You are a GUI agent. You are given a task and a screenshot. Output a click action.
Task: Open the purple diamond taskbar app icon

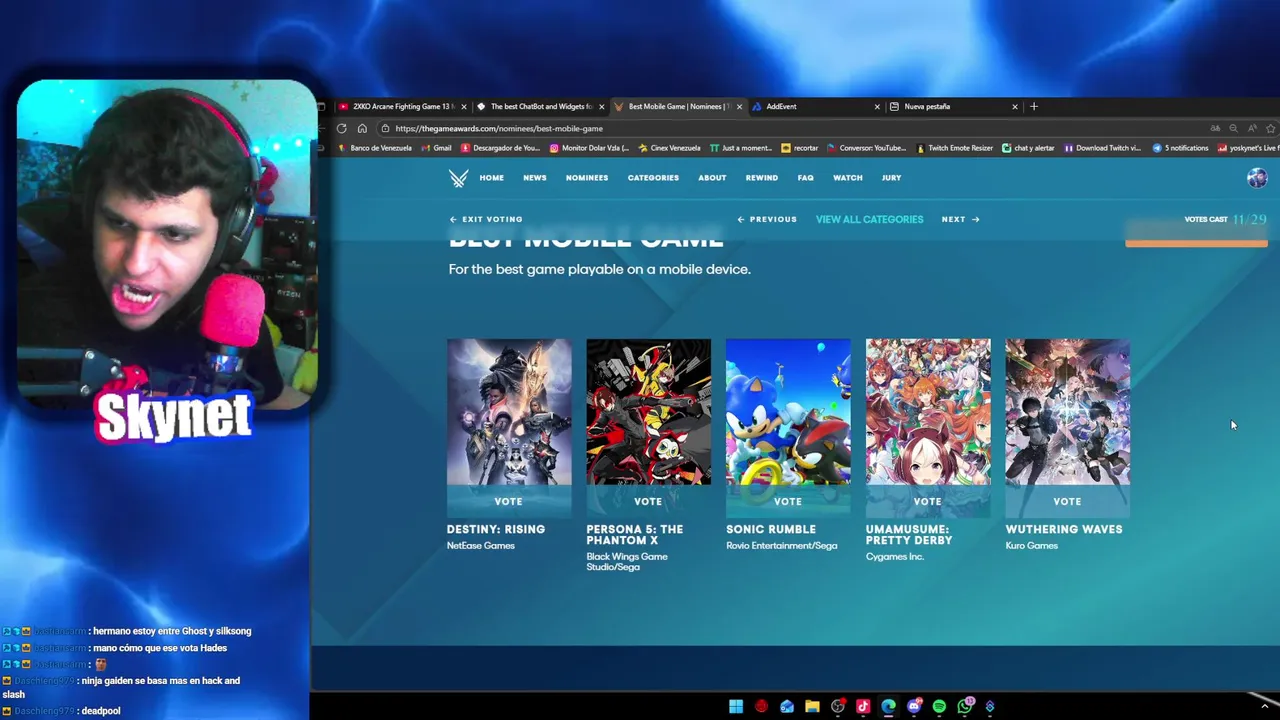[990, 707]
